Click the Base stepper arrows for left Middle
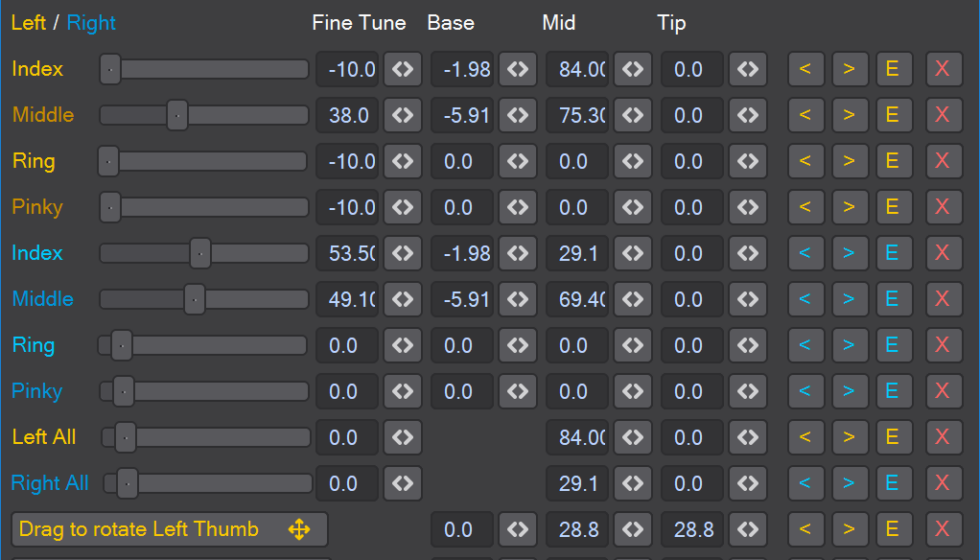 click(517, 115)
